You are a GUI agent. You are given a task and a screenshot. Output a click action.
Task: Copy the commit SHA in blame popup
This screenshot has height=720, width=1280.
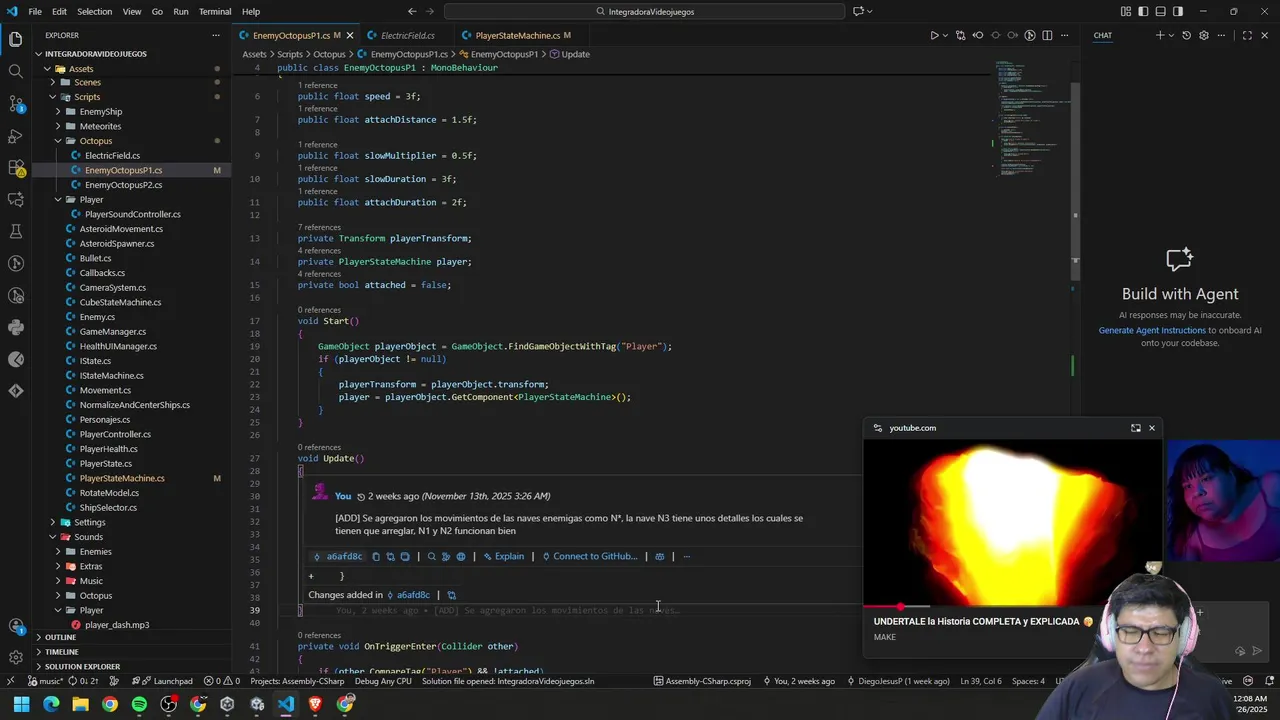(376, 556)
